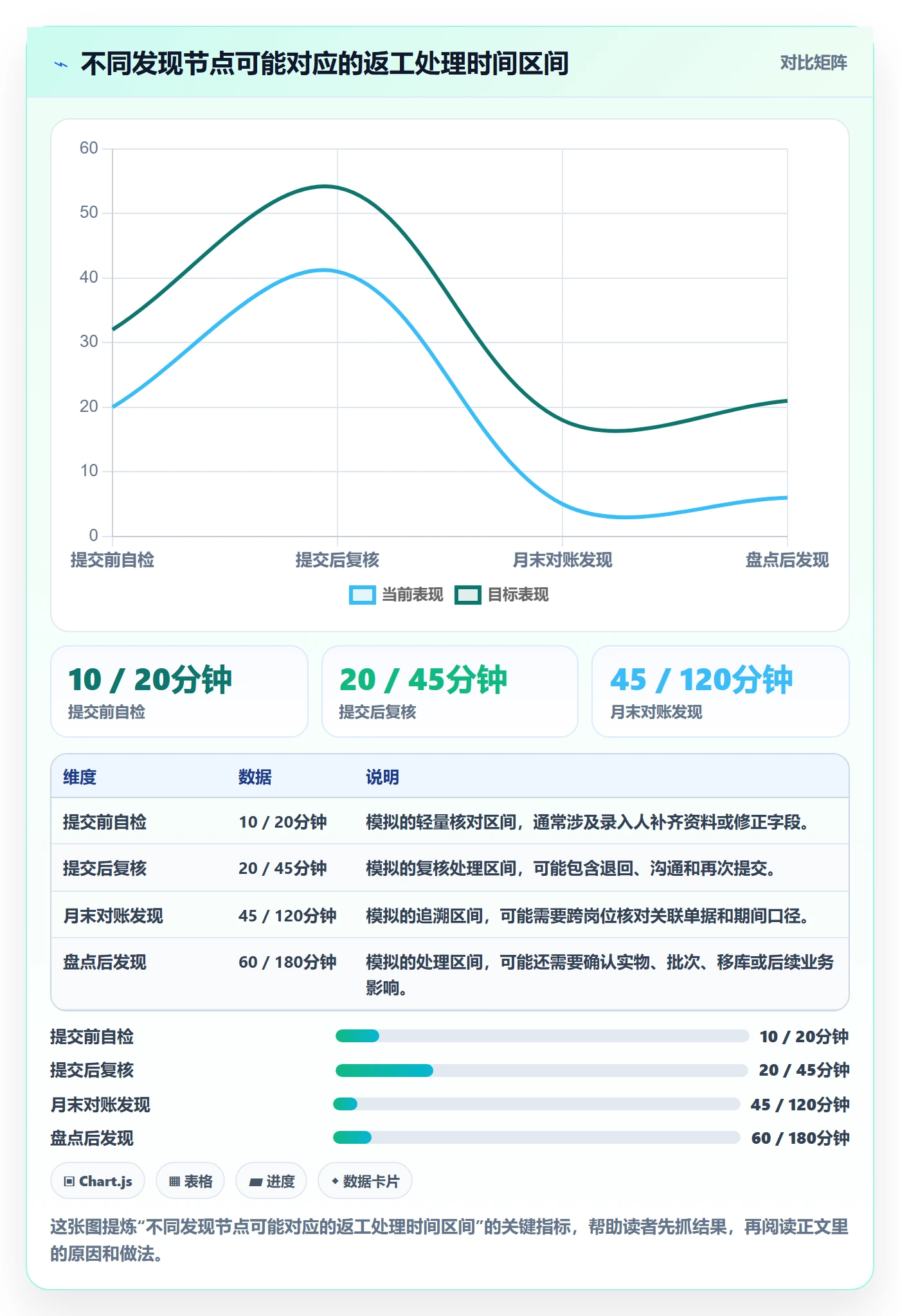Viewport: 900px width, 1316px height.
Task: Click the 当前表现 legend label
Action: click(412, 595)
